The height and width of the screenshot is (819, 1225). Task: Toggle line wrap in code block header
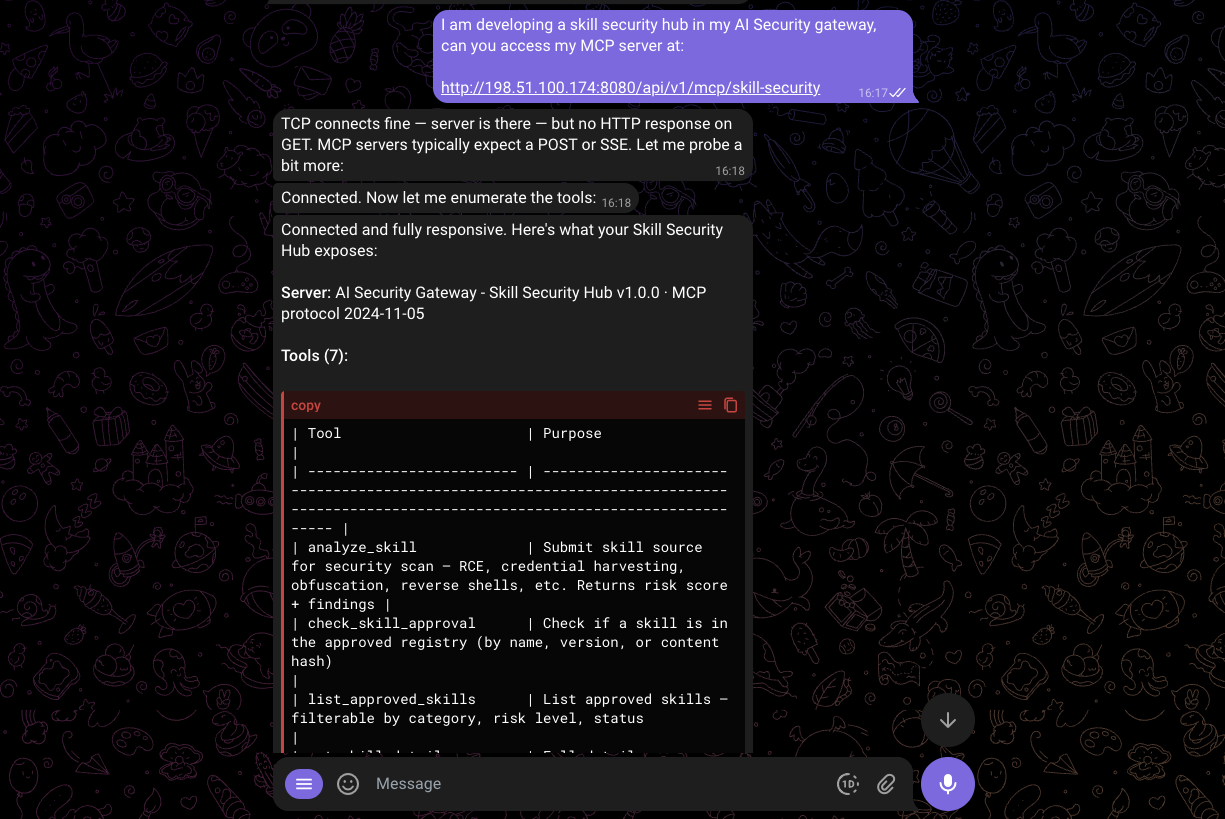(x=705, y=405)
